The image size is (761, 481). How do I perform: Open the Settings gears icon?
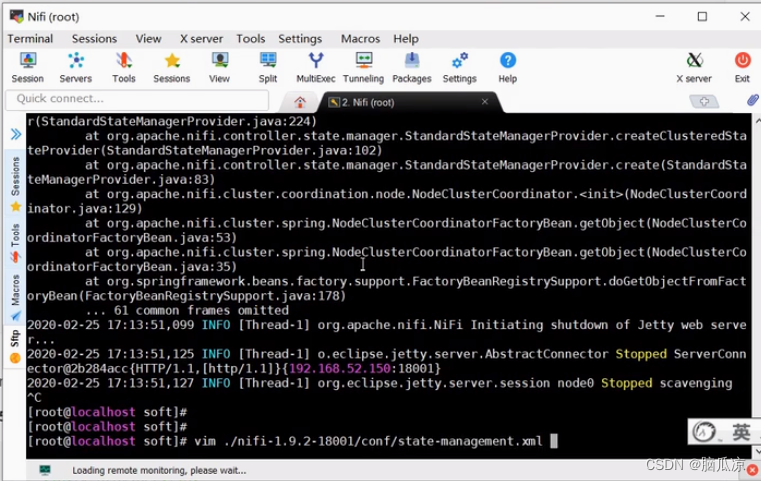(460, 67)
